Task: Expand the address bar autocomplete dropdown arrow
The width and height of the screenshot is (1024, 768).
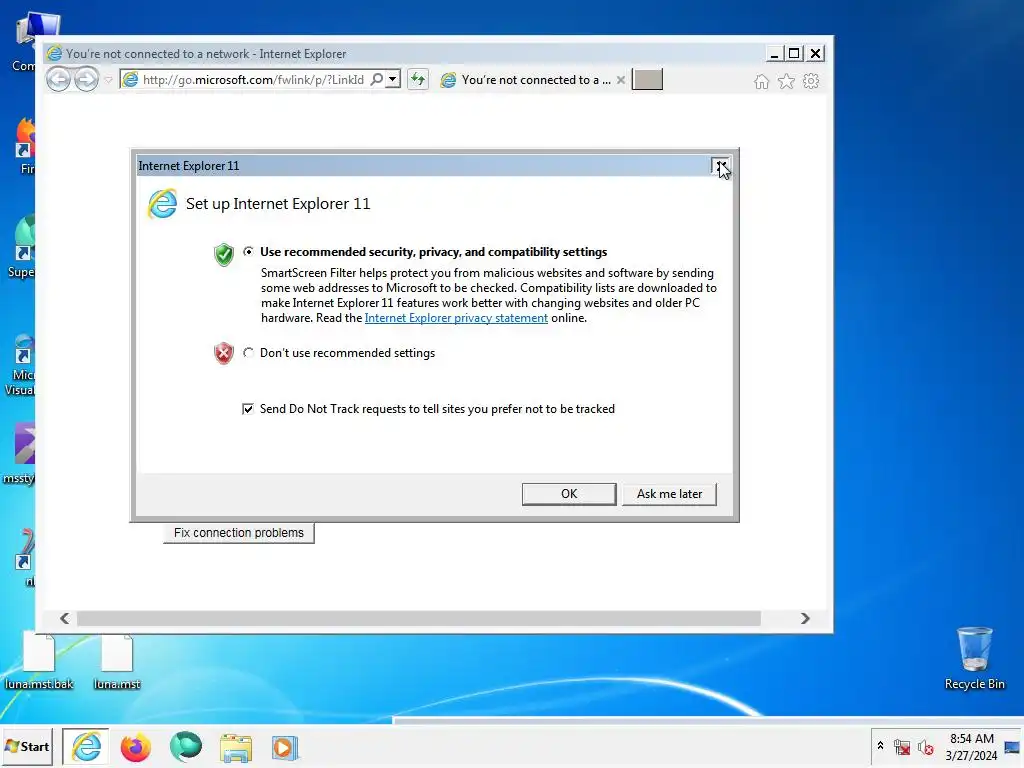Action: coord(392,80)
